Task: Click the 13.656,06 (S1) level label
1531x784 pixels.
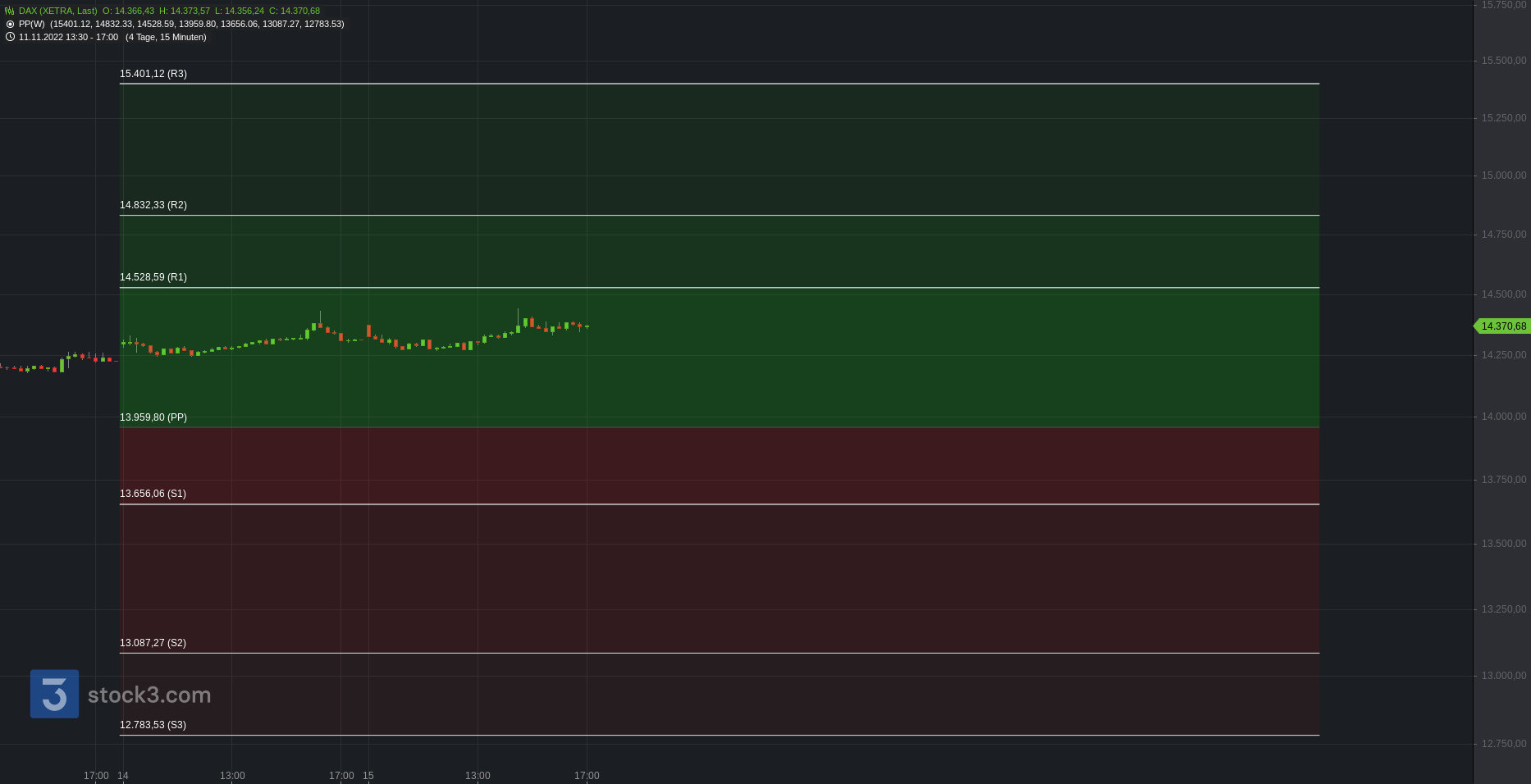Action: (x=153, y=494)
